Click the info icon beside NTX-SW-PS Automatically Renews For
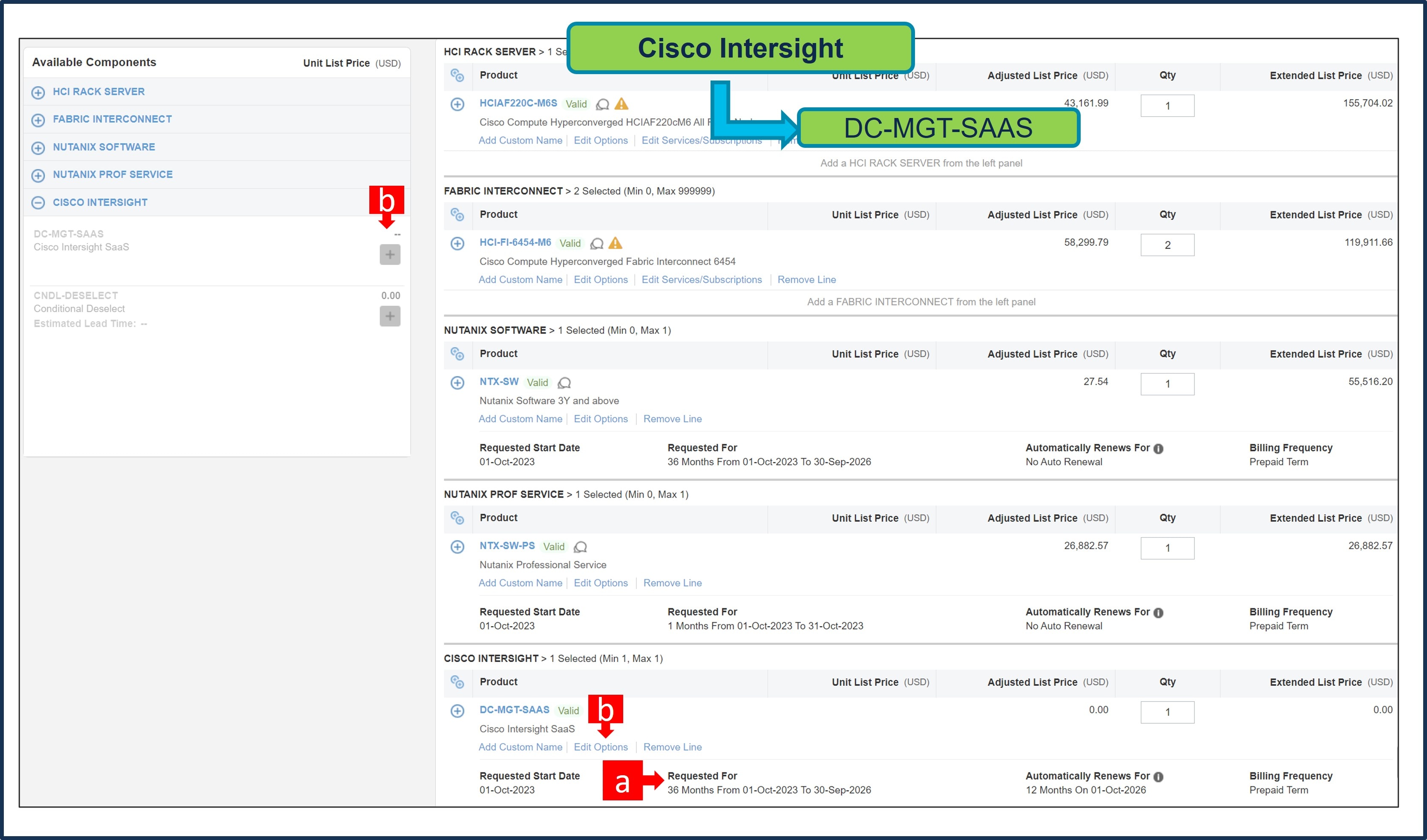This screenshot has height=840, width=1427. tap(1159, 613)
